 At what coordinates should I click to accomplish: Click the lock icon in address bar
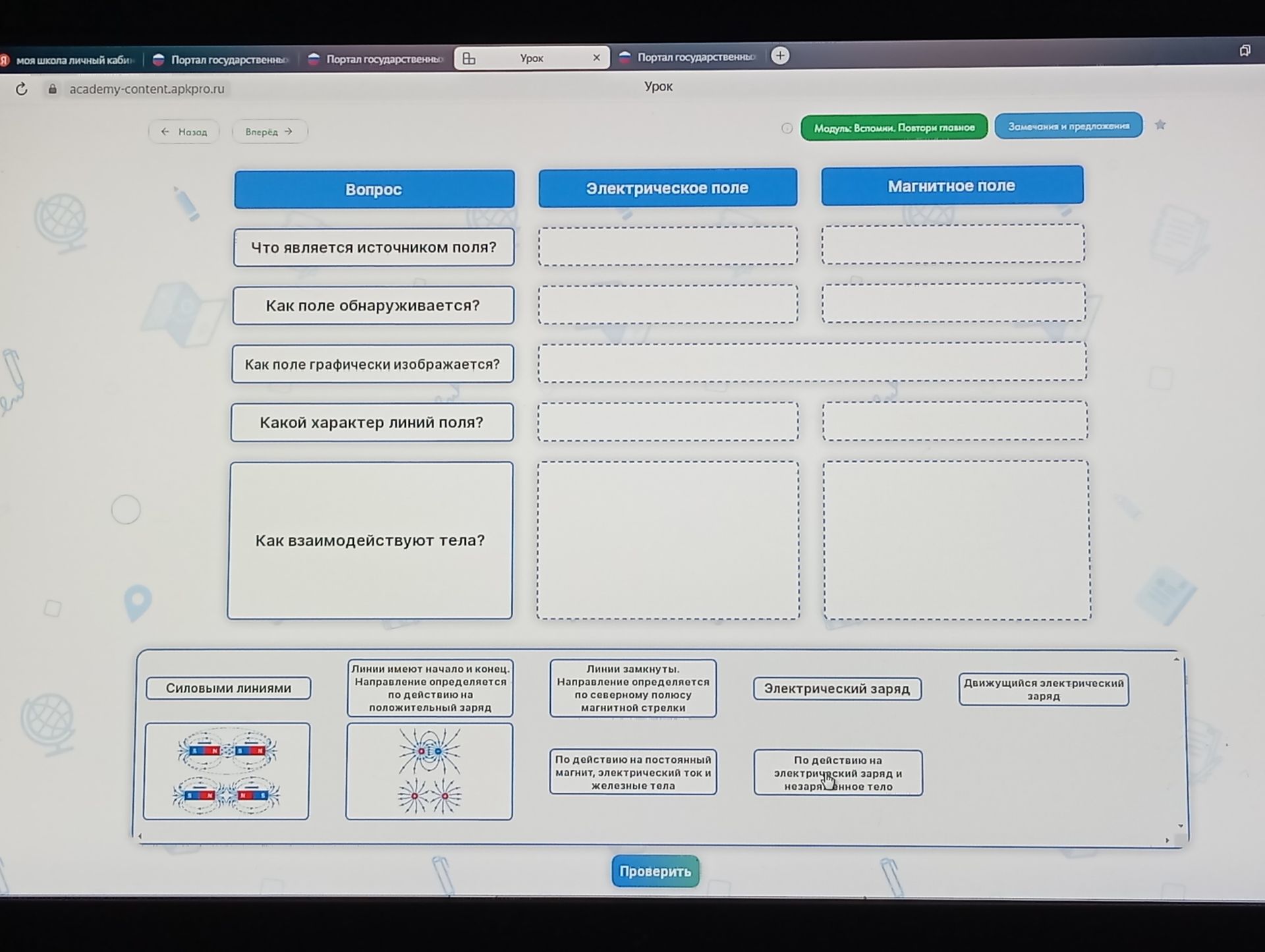tap(53, 88)
